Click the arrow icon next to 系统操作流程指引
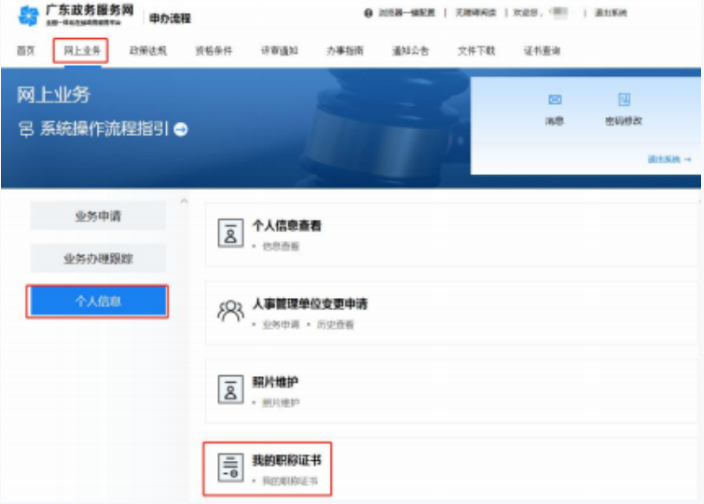Viewport: 704px width, 504px height. coord(180,129)
